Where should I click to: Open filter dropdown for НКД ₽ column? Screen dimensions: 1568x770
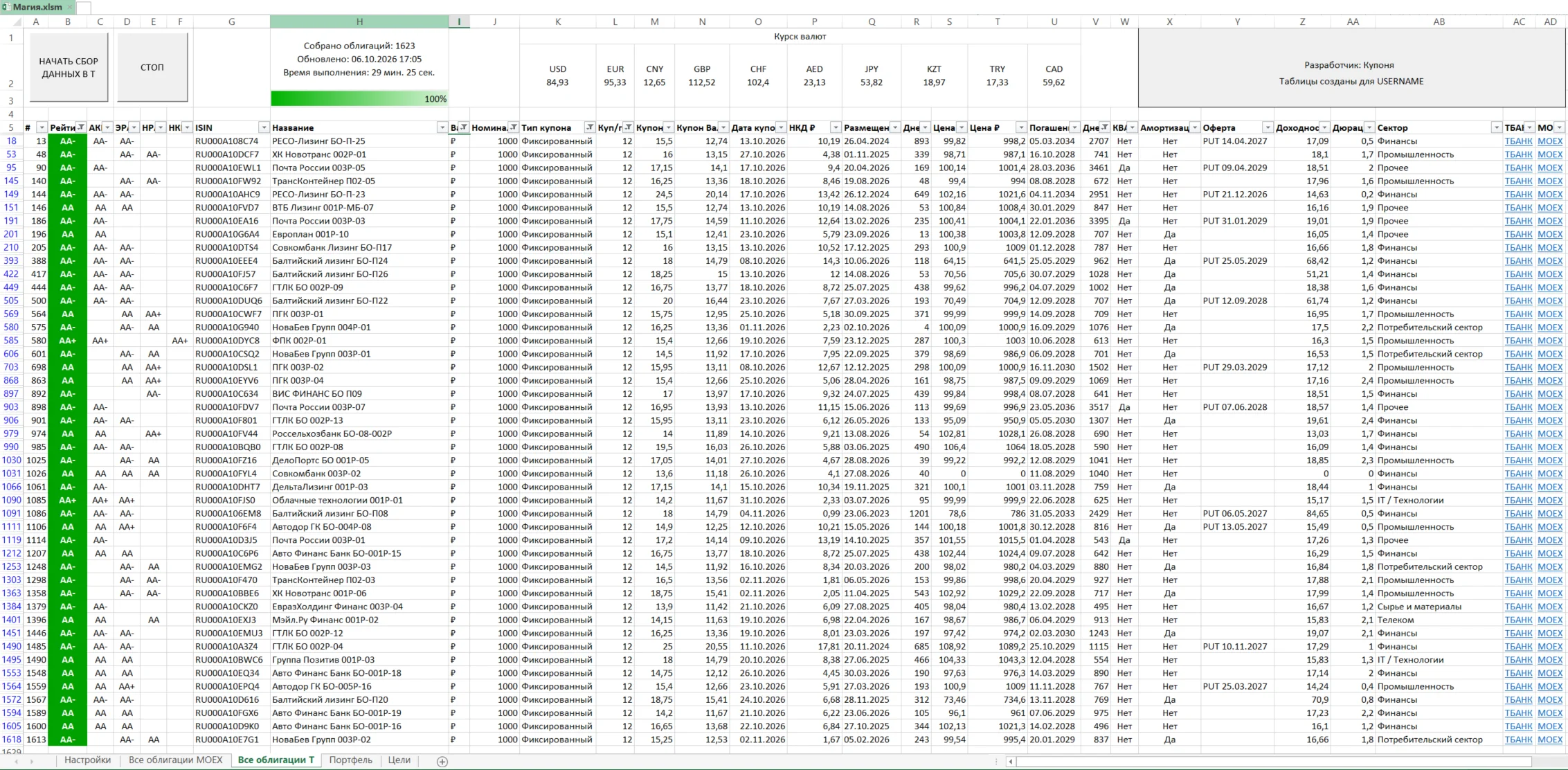pyautogui.click(x=836, y=127)
